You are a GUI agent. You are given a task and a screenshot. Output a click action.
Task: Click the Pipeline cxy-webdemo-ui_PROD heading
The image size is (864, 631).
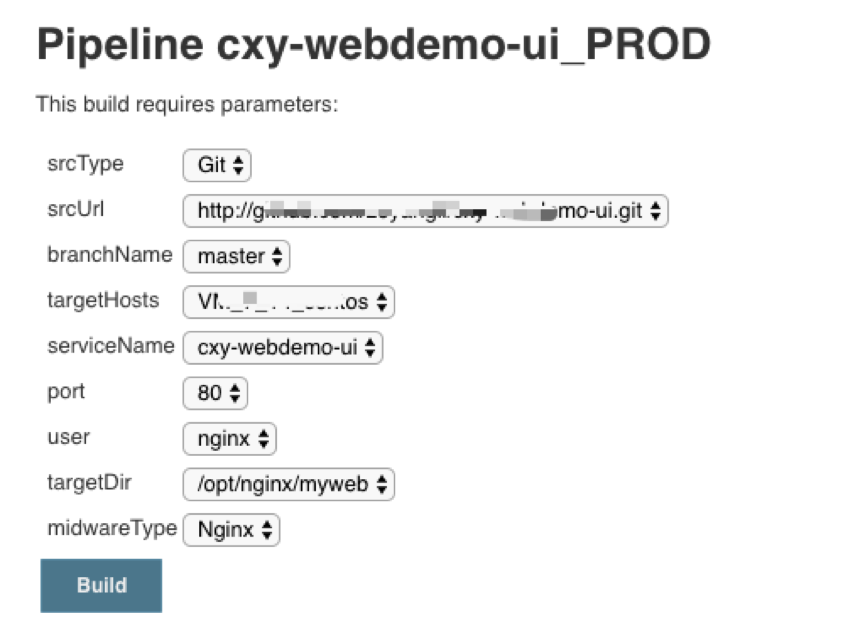coord(373,45)
